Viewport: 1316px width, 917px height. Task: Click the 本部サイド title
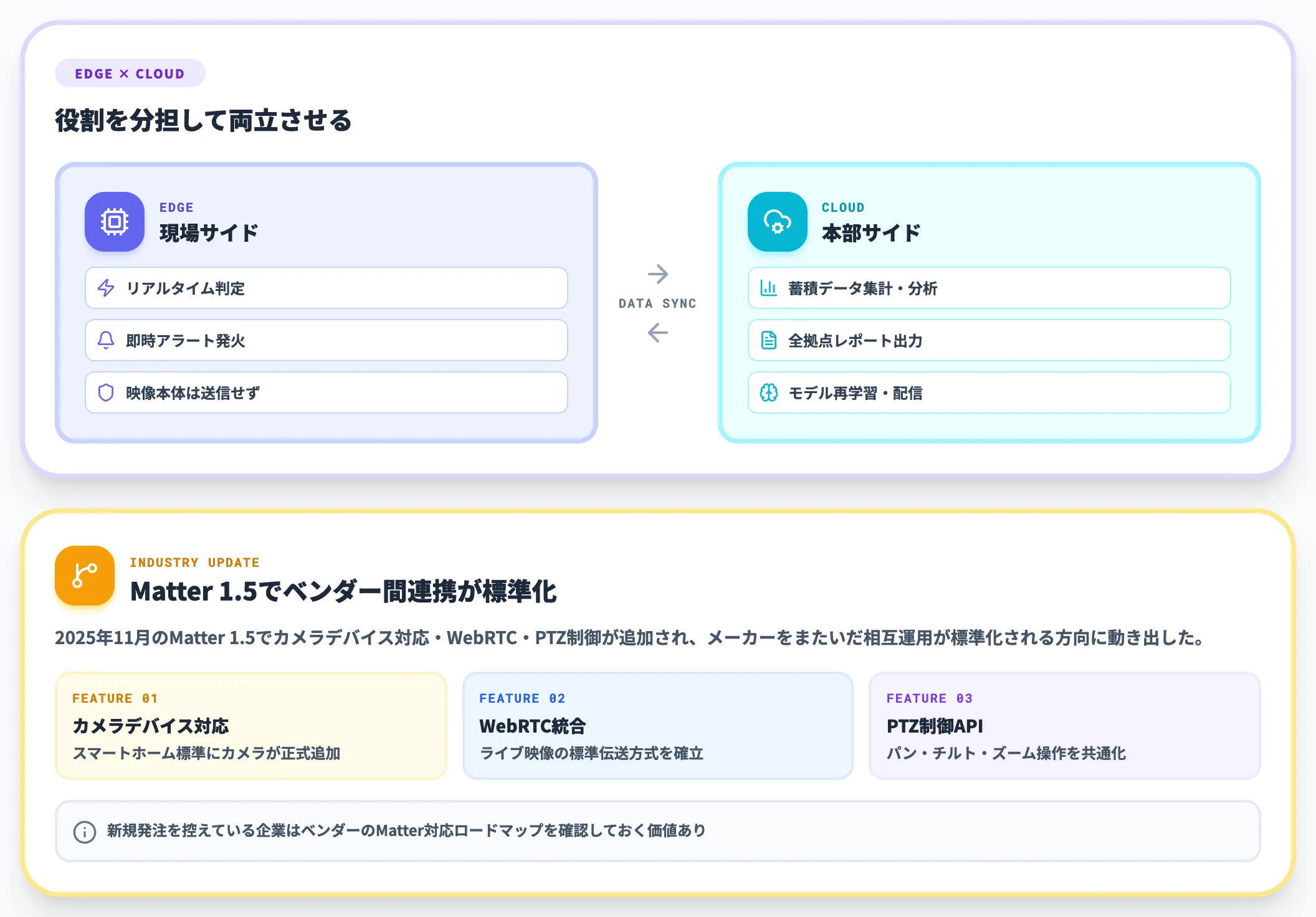click(871, 233)
